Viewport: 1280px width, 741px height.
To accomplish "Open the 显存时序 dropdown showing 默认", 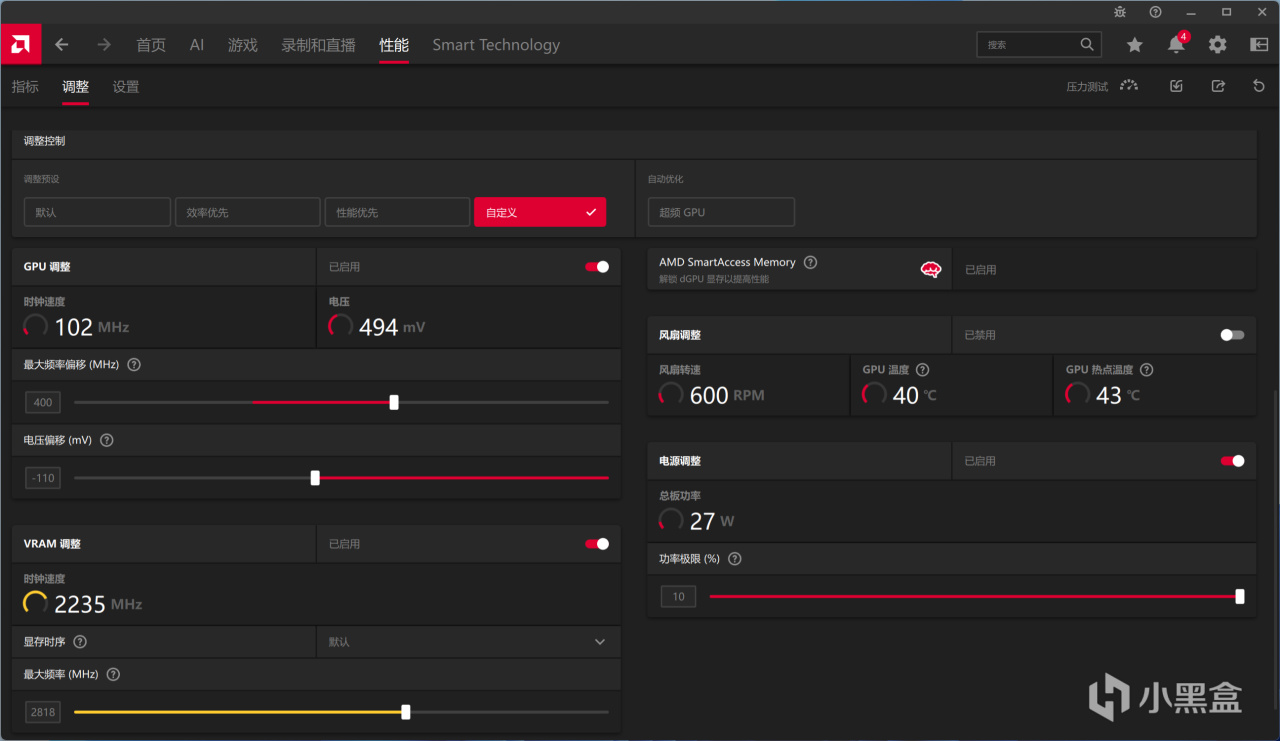I will pos(468,642).
